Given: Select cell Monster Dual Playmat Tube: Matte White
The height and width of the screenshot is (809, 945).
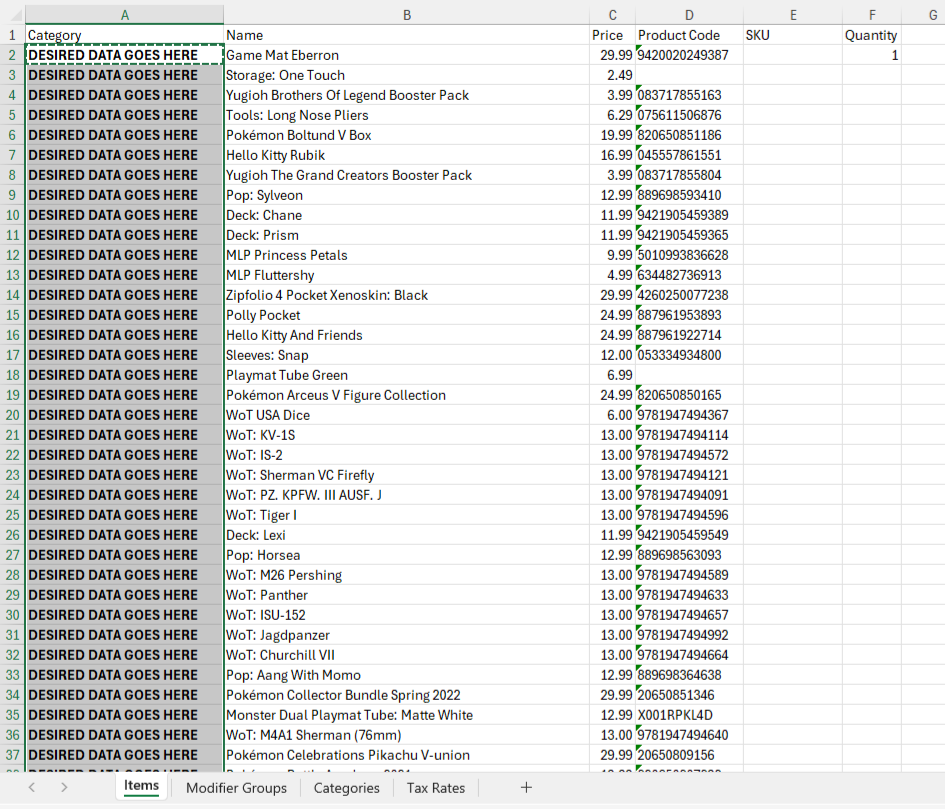Looking at the screenshot, I should point(407,715).
